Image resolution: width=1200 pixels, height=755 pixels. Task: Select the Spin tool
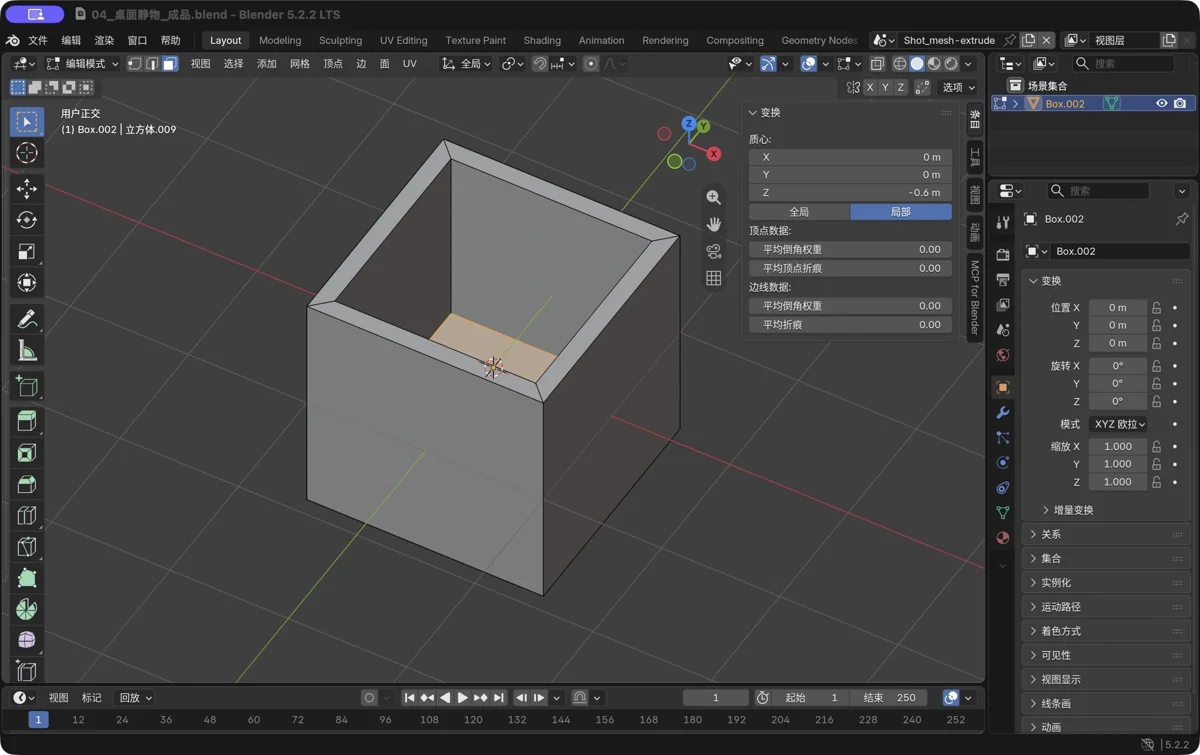click(27, 609)
